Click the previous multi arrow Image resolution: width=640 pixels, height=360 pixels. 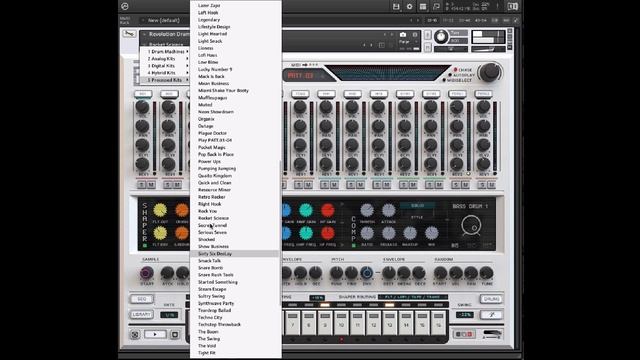pos(411,20)
